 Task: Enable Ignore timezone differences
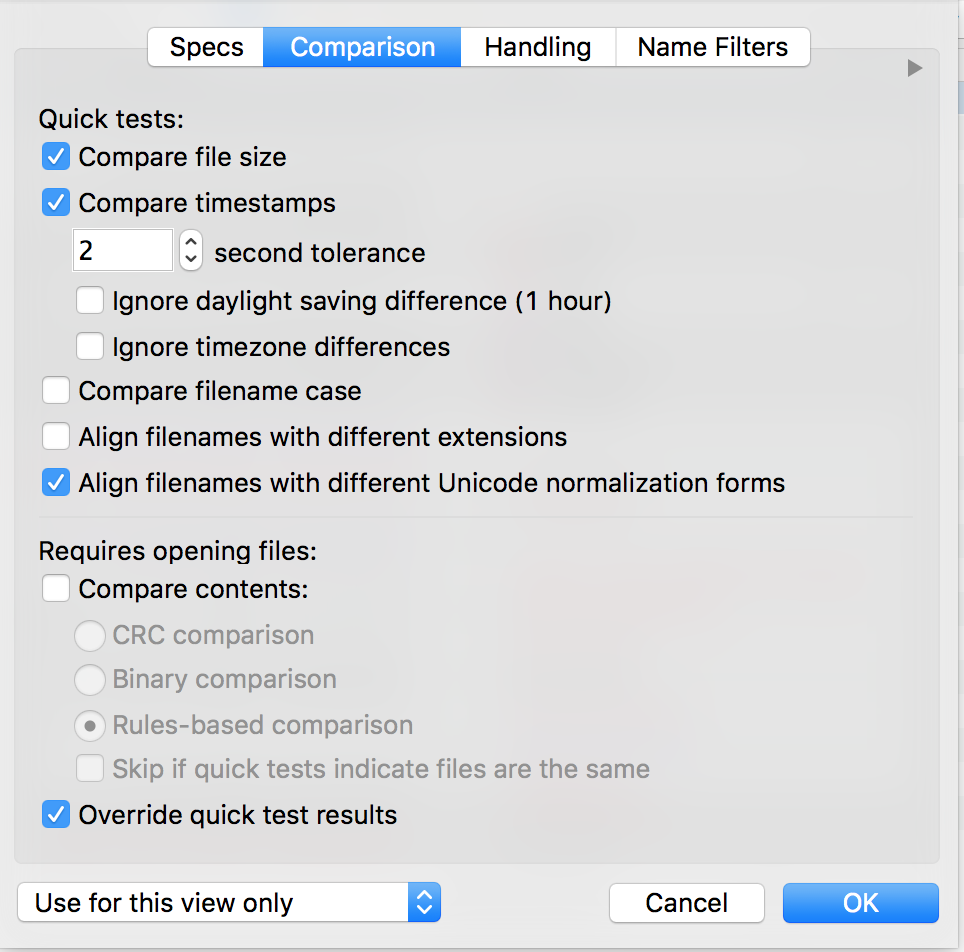click(90, 346)
